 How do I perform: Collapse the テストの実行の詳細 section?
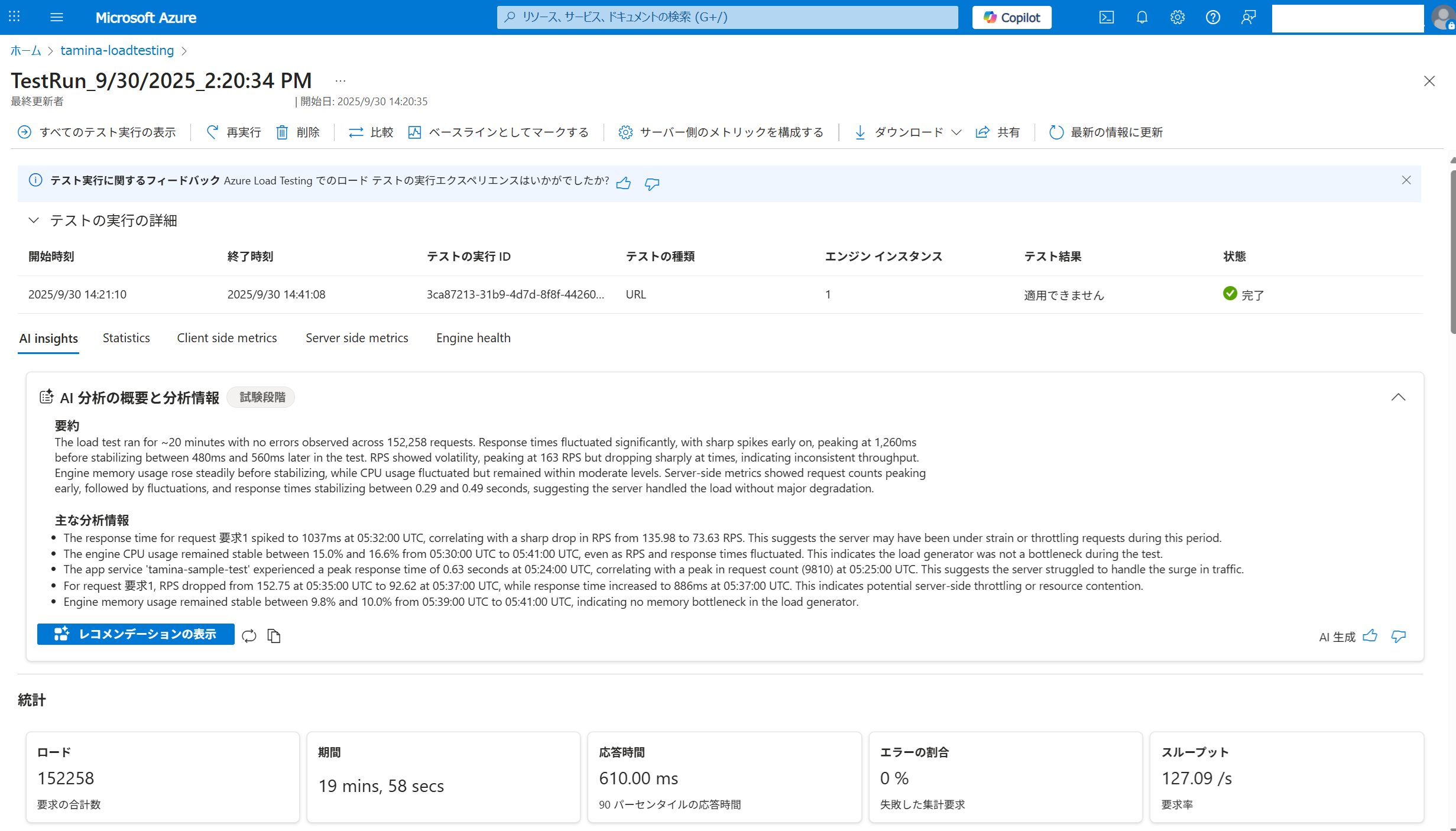(34, 220)
